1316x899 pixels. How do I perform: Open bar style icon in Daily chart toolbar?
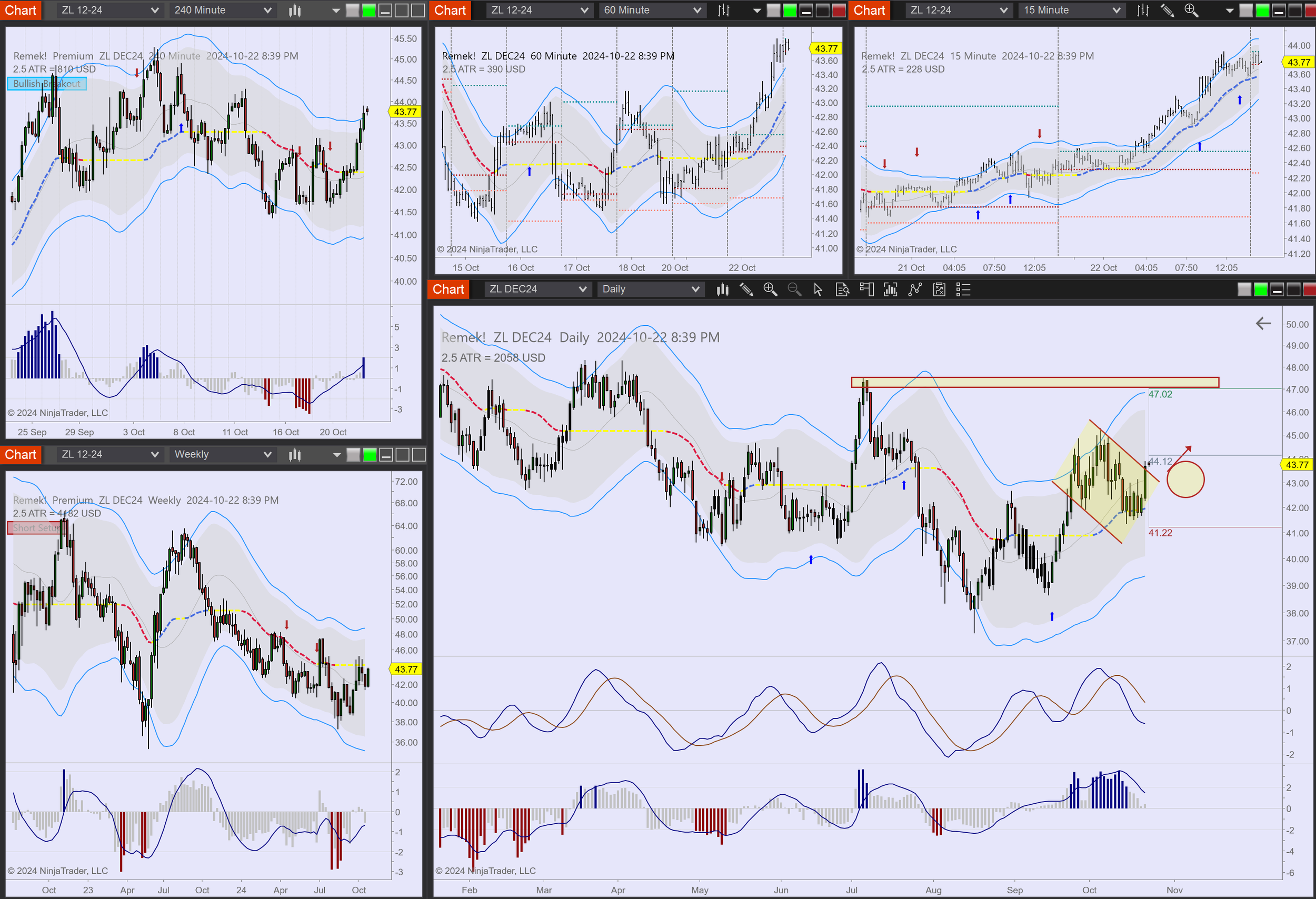723,290
